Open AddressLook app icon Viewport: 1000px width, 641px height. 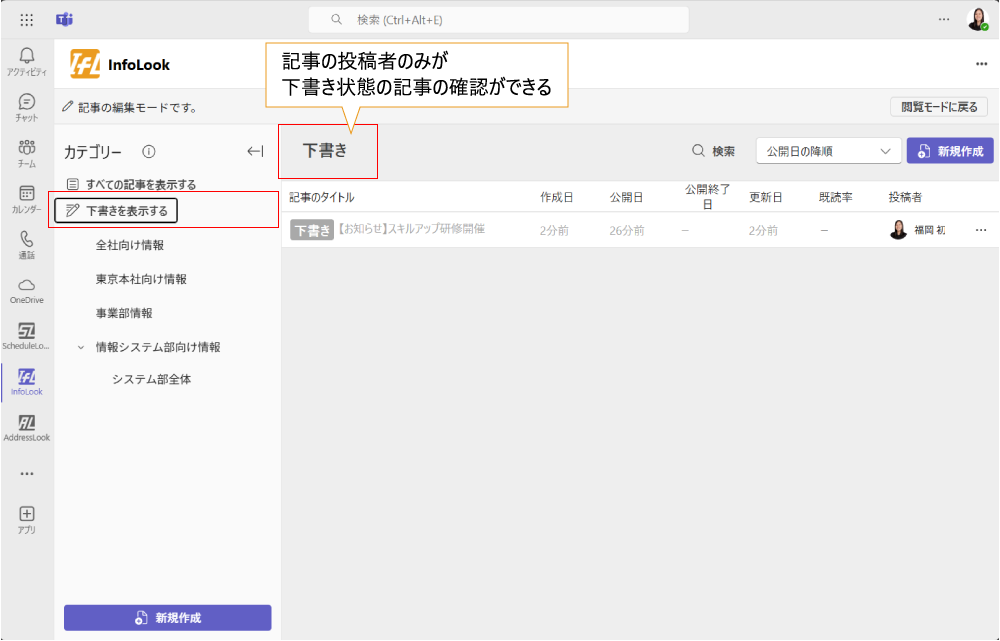coord(27,427)
